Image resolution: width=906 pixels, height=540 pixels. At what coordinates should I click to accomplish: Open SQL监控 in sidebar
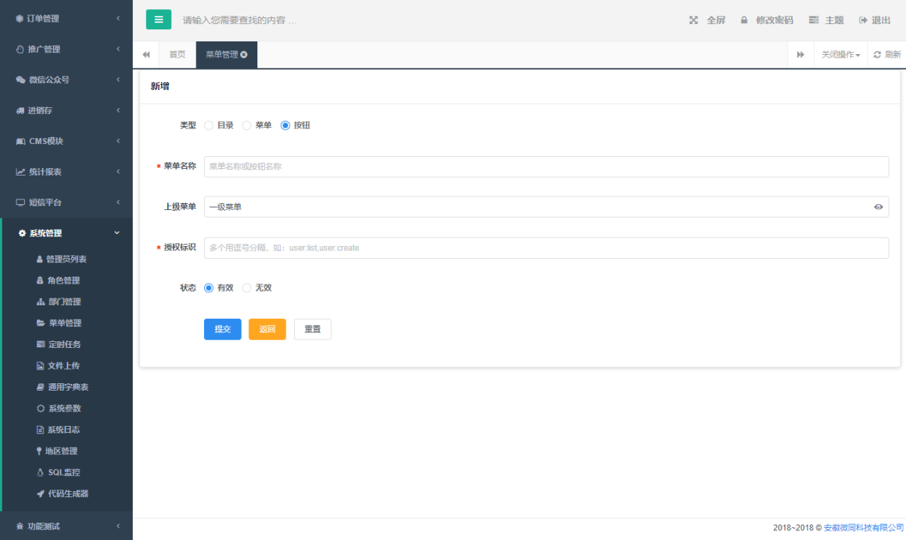[64, 472]
